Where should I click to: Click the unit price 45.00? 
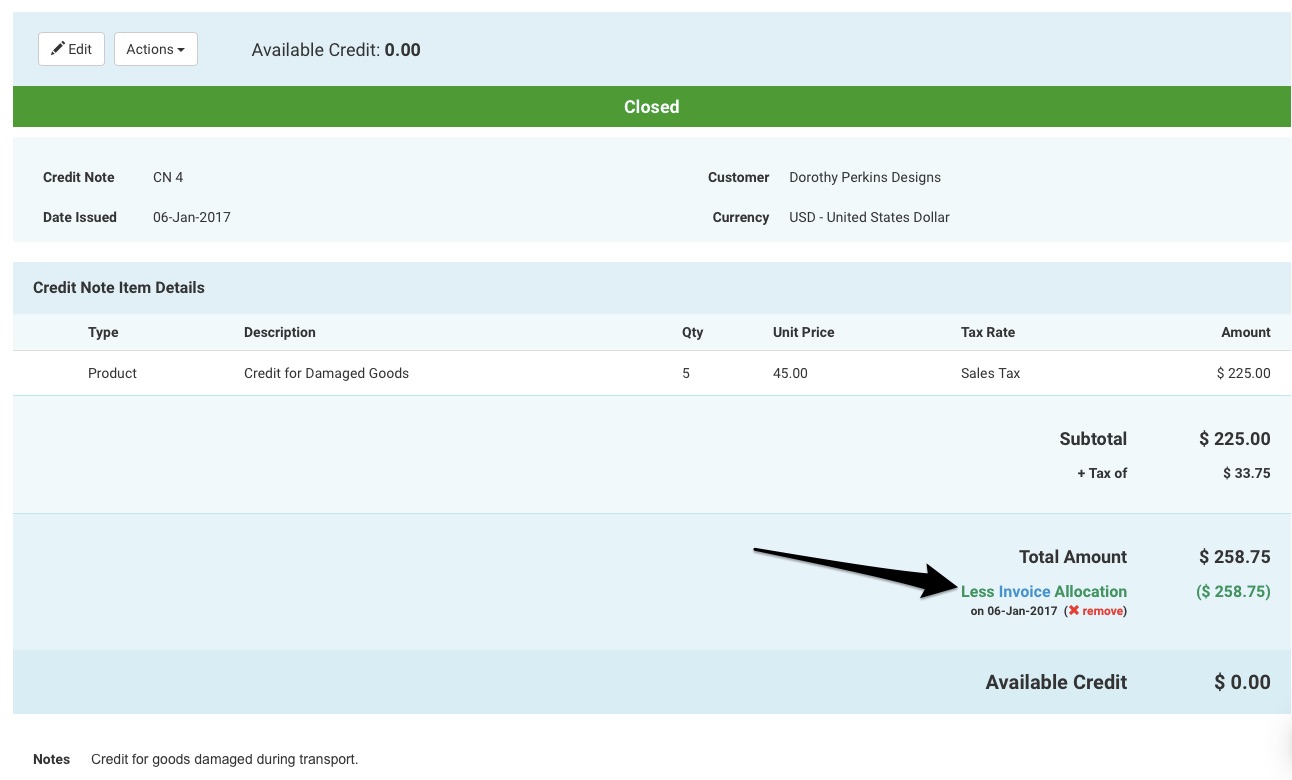[x=790, y=373]
